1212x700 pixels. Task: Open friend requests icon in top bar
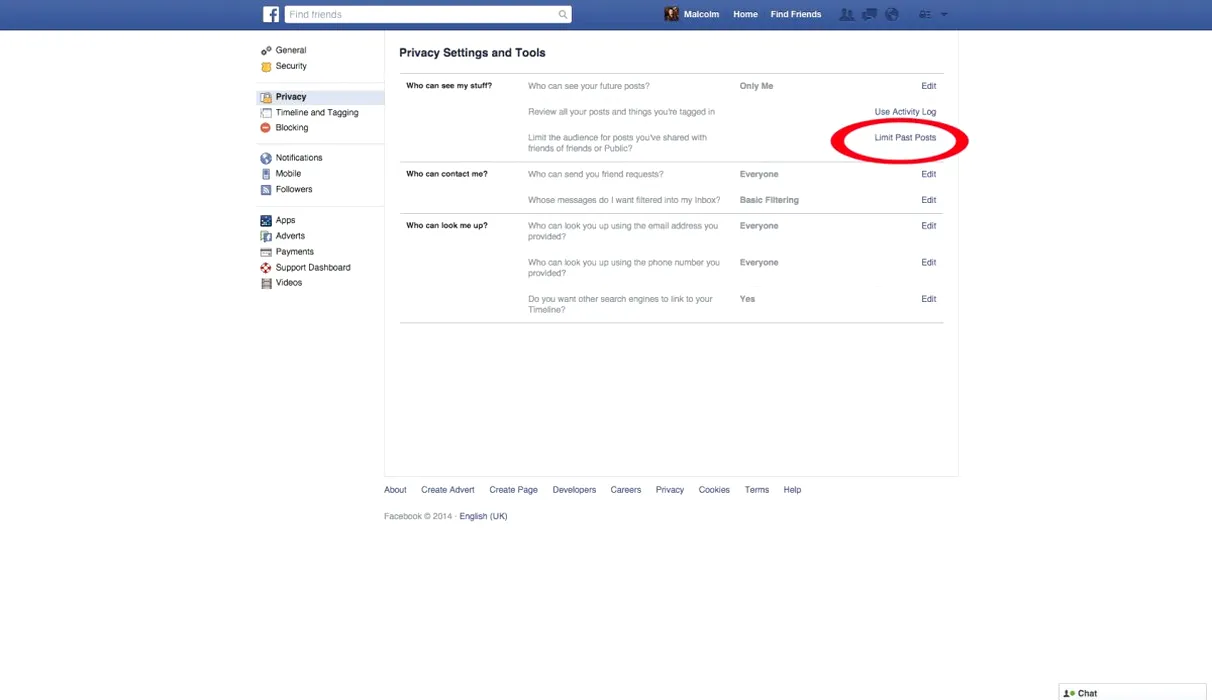(847, 14)
